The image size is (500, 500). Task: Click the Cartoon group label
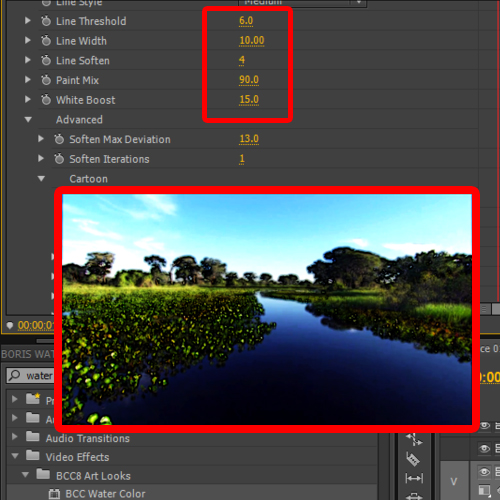88,179
